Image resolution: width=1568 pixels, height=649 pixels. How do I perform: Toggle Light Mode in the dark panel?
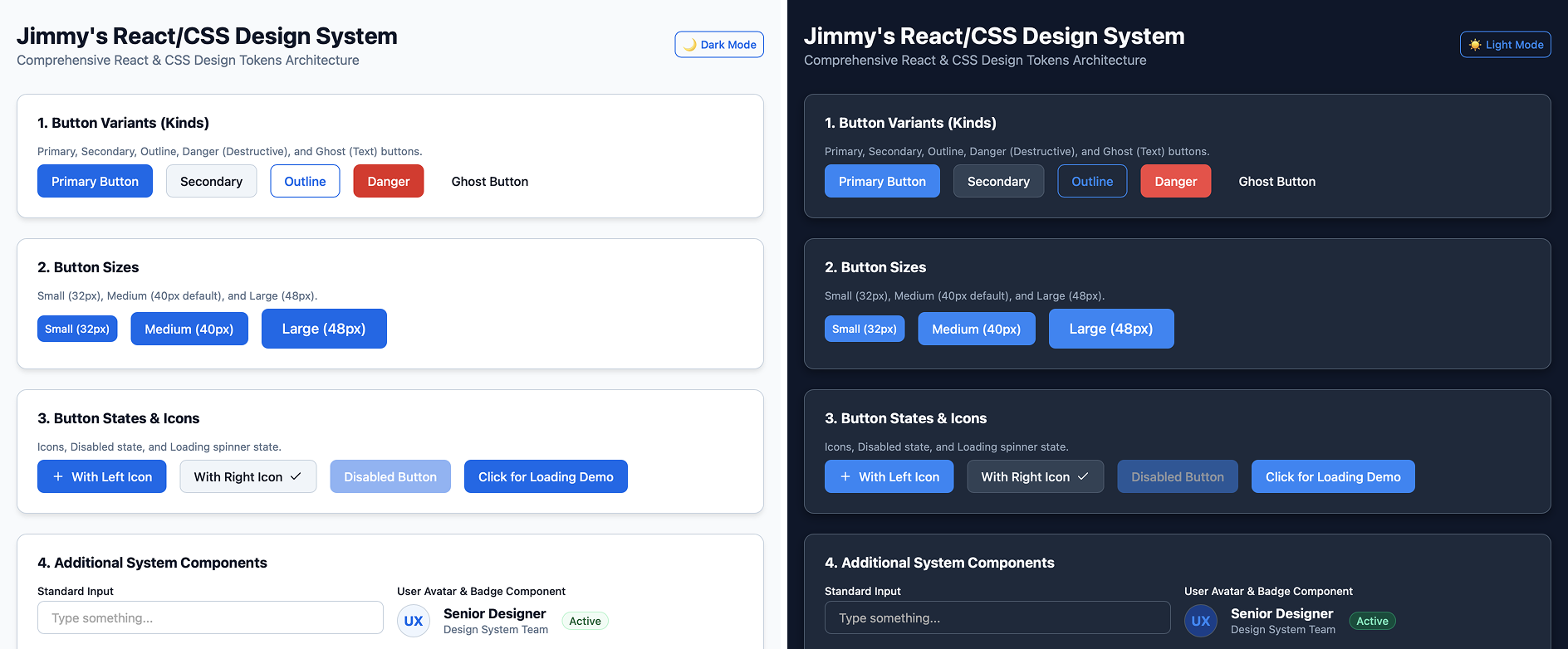point(1506,45)
